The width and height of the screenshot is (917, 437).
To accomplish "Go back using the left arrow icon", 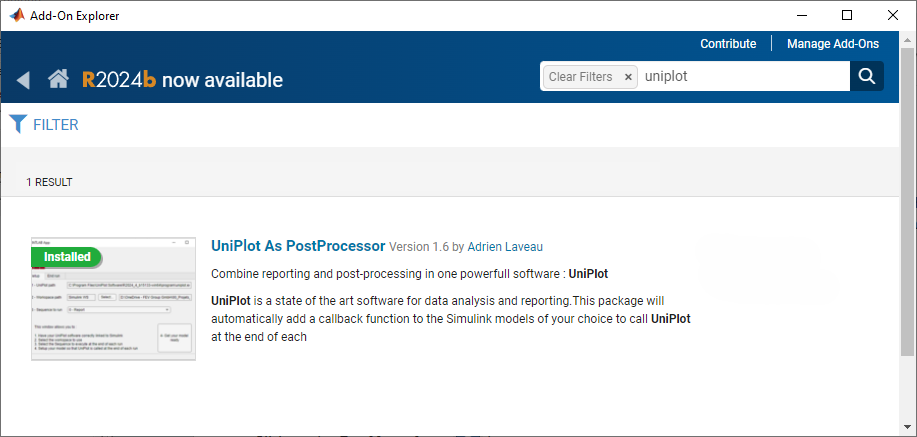I will [x=24, y=80].
